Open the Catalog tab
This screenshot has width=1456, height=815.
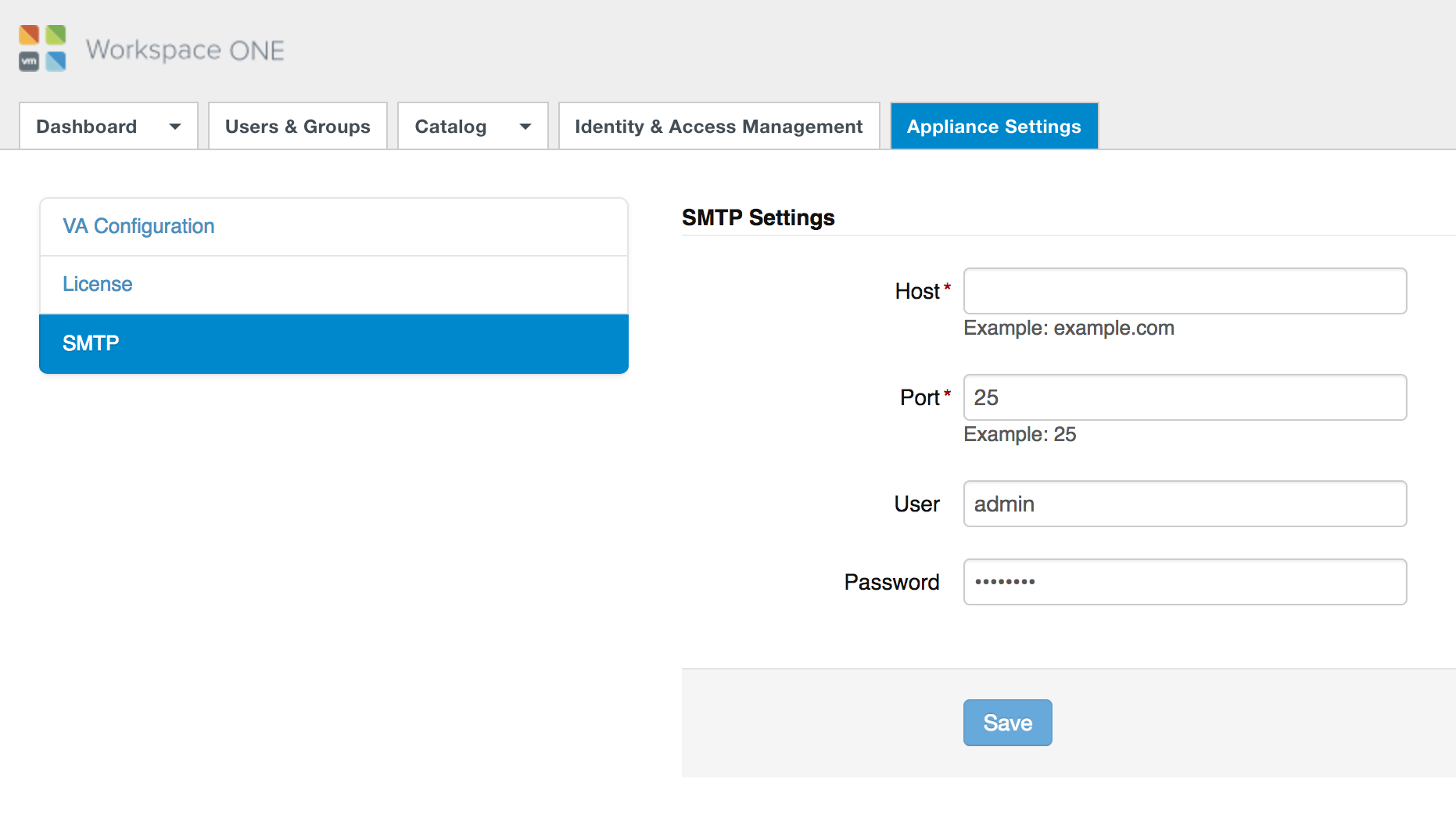point(450,127)
